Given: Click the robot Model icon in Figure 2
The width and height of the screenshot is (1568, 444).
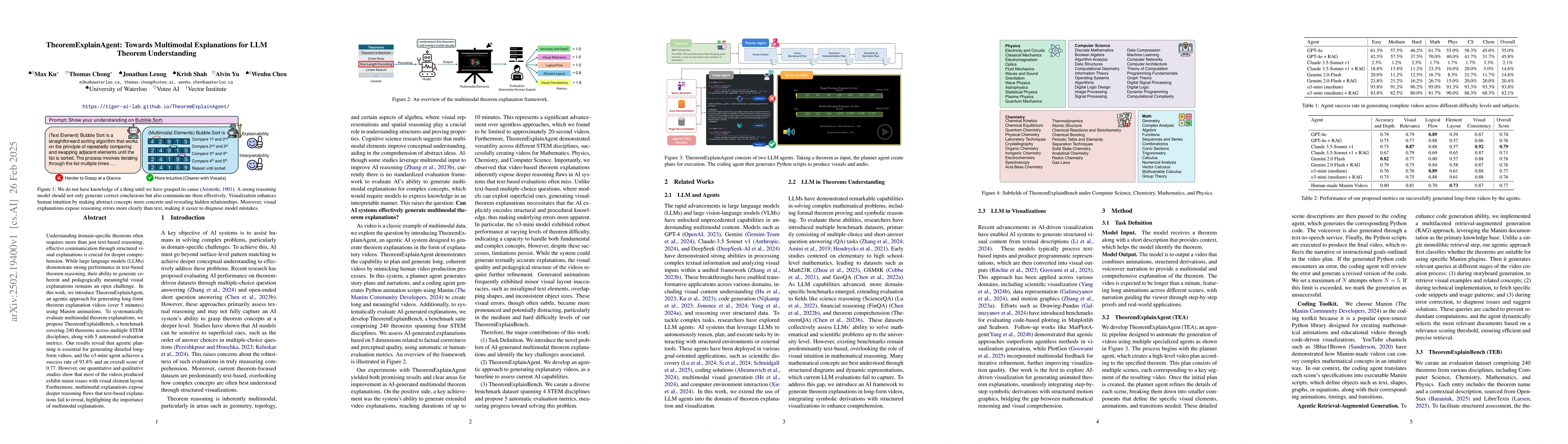Looking at the screenshot, I should tap(427, 64).
